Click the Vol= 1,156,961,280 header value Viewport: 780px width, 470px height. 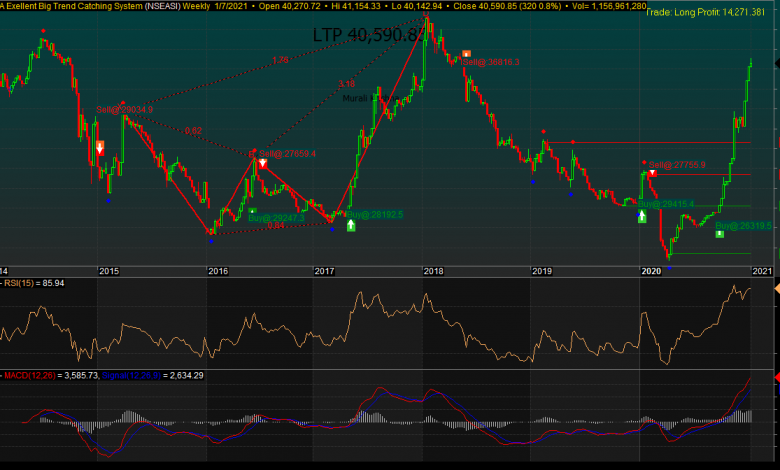(609, 6)
